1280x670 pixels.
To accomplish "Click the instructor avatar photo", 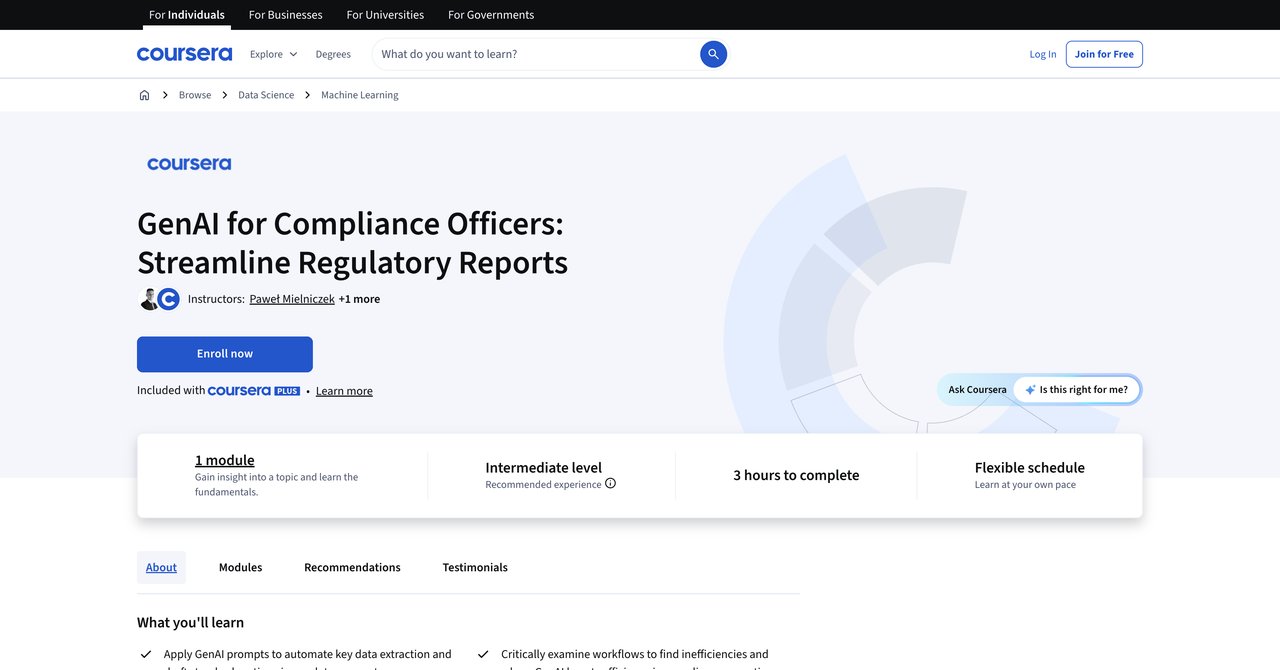I will [148, 299].
